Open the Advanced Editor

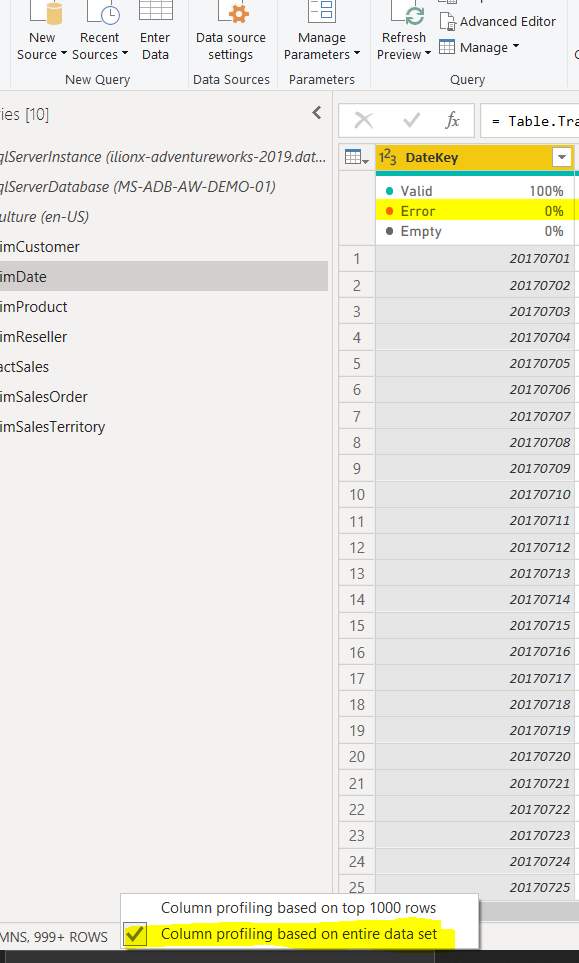(x=498, y=21)
